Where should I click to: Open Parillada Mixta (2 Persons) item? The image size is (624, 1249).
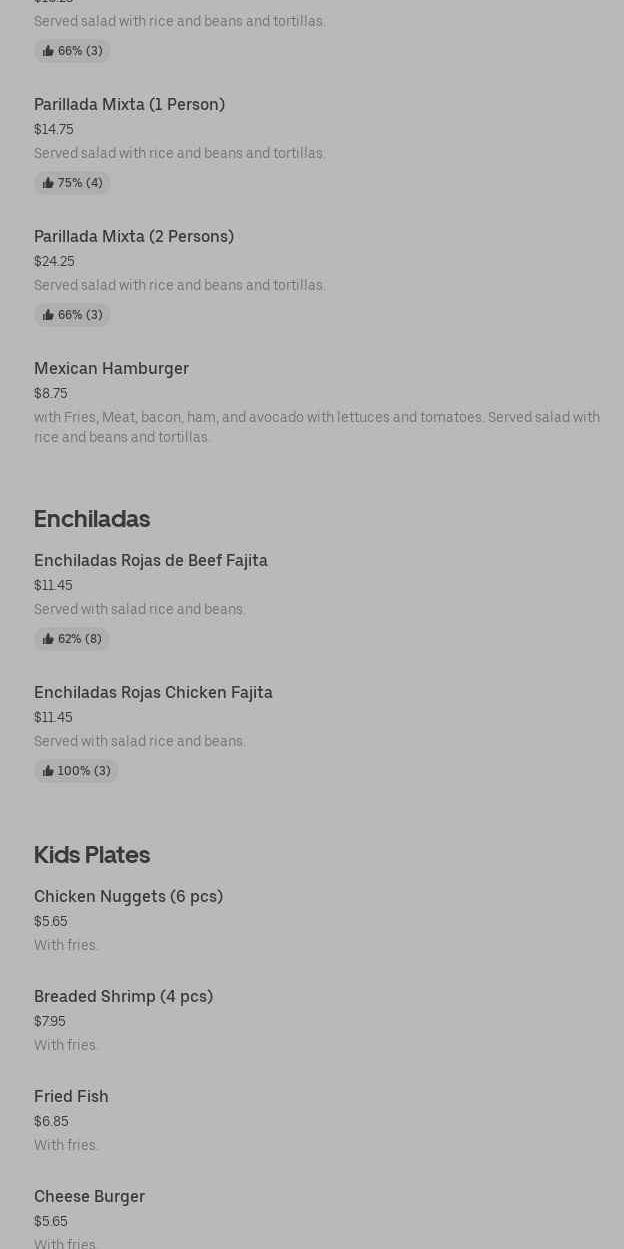click(x=134, y=237)
